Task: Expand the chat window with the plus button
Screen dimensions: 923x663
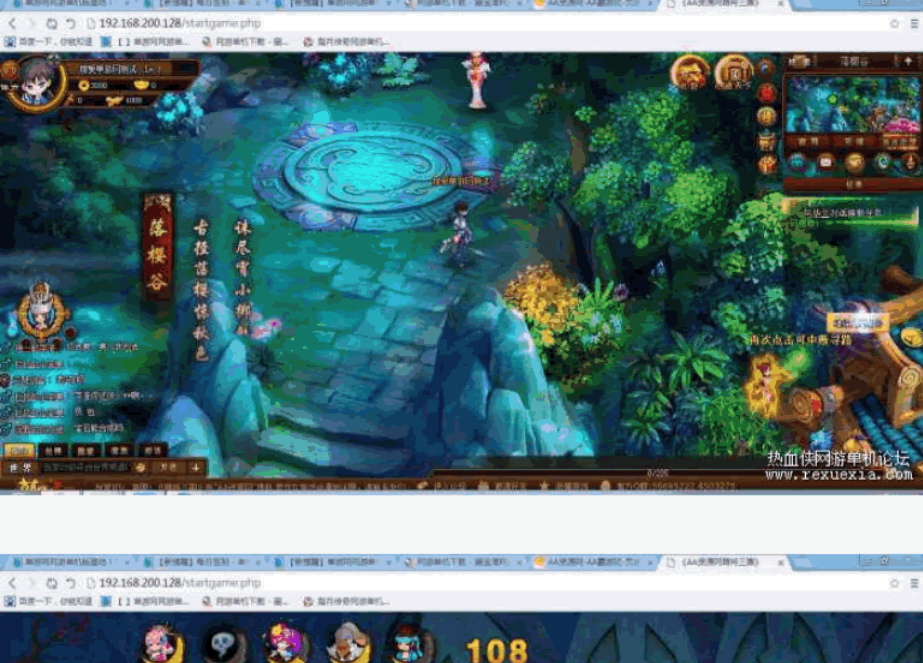Action: click(x=195, y=468)
